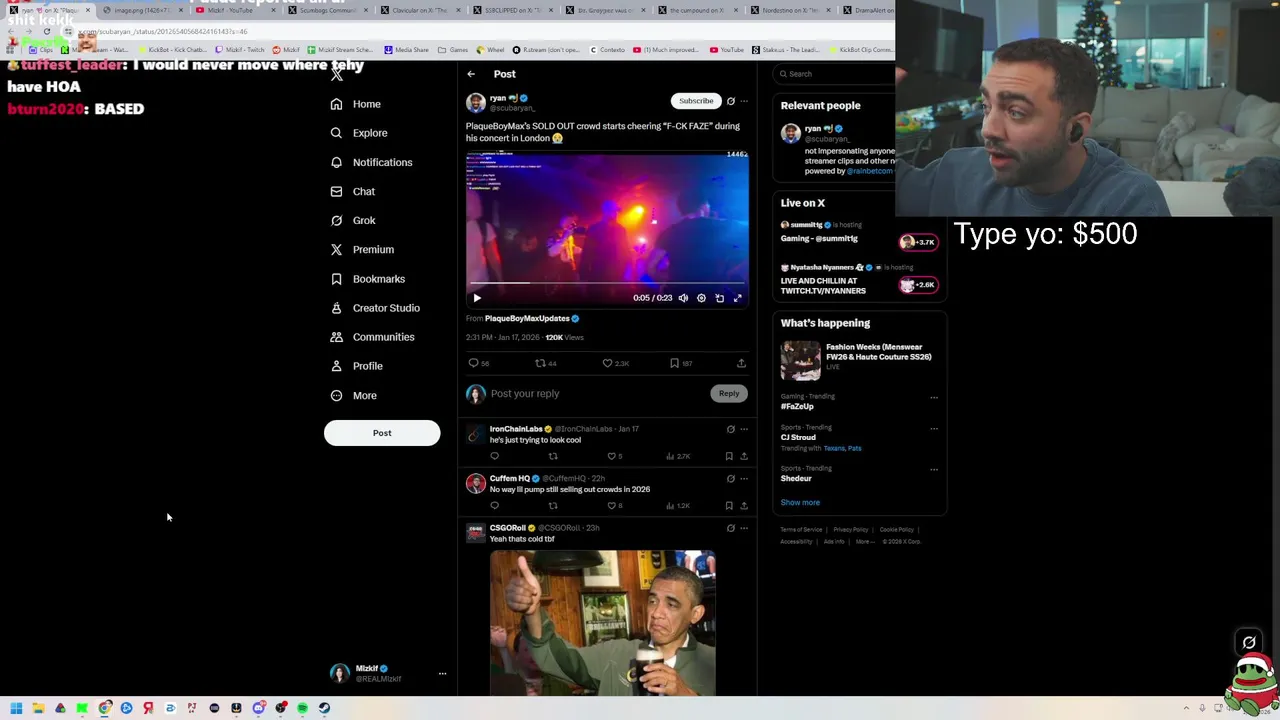Screen dimensions: 1280x720
Task: Open Chat in the sidebar
Action: point(352,191)
